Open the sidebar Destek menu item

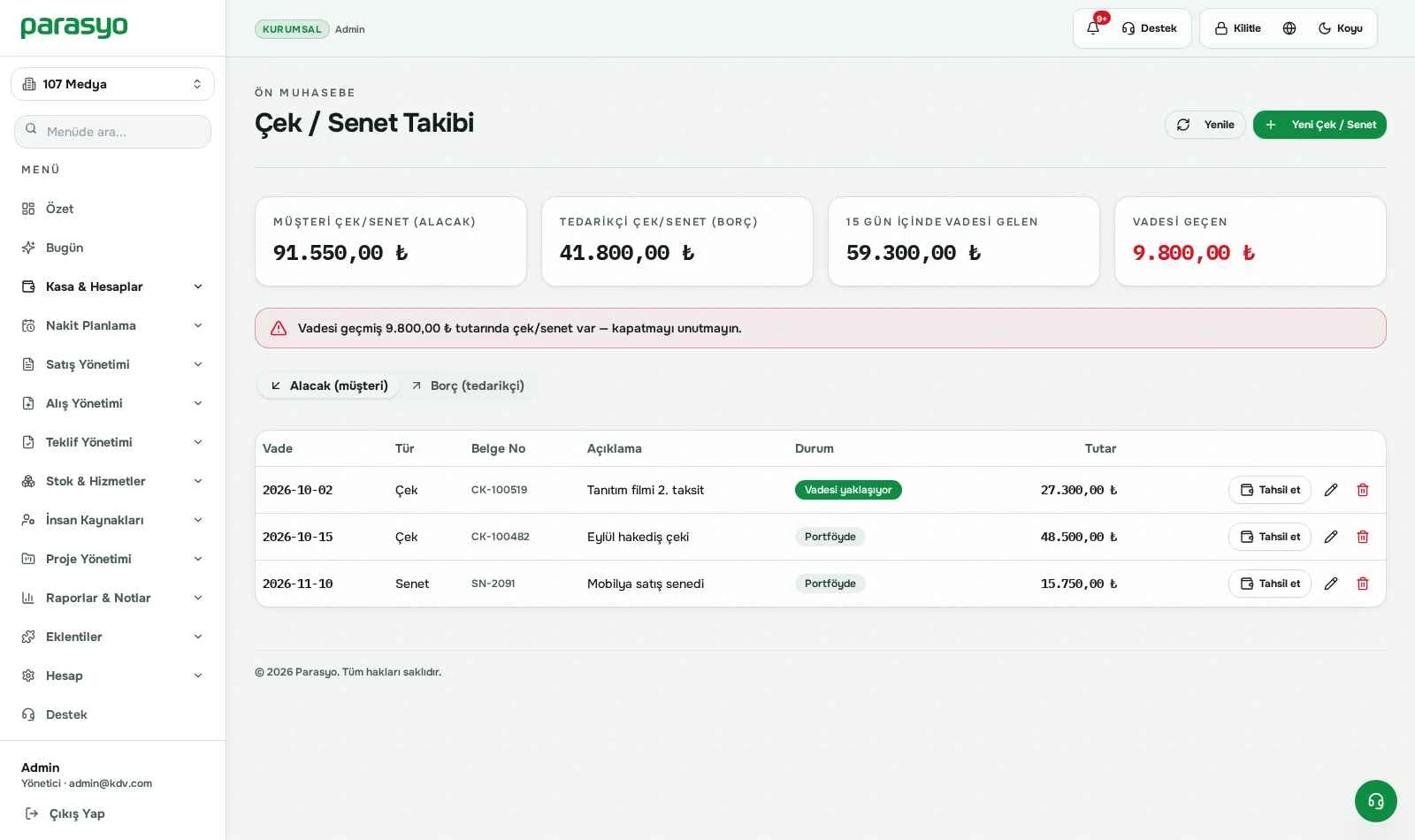pyautogui.click(x=113, y=714)
